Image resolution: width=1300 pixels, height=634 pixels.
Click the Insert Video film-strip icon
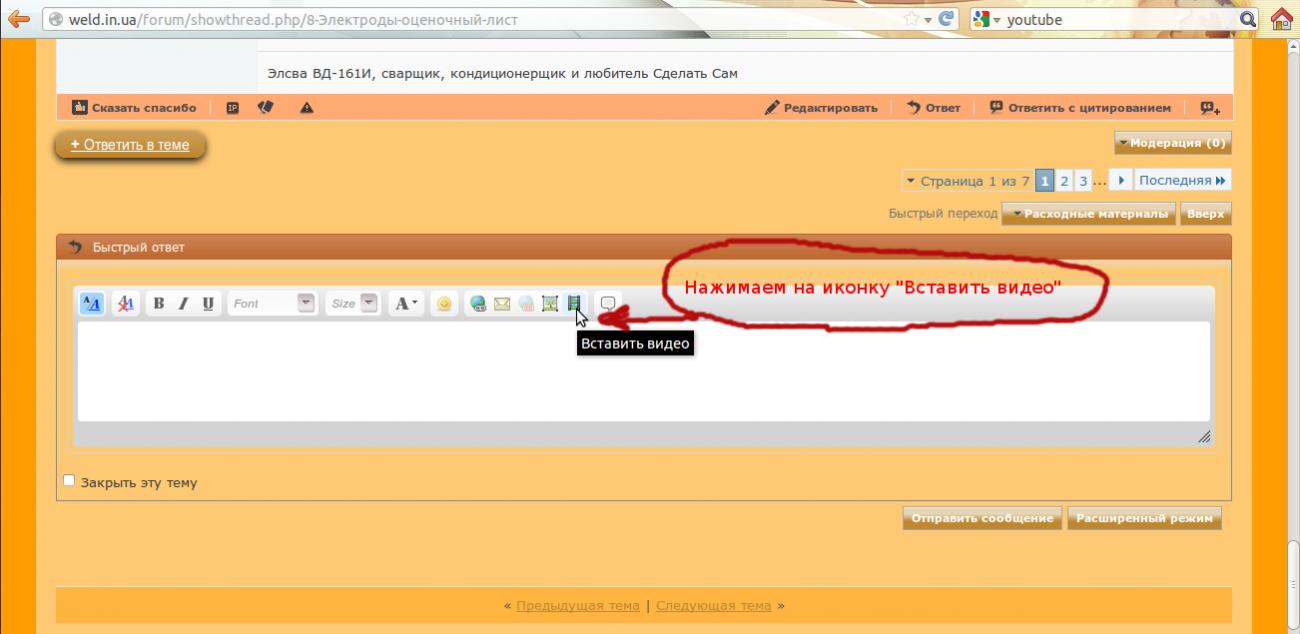click(x=574, y=303)
